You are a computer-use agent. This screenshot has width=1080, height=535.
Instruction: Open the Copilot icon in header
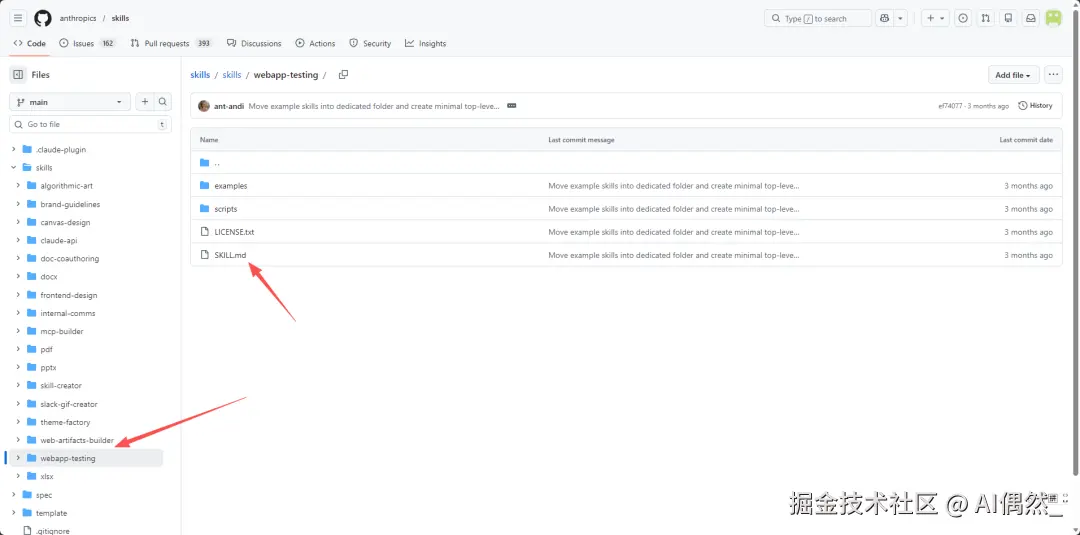tap(884, 19)
